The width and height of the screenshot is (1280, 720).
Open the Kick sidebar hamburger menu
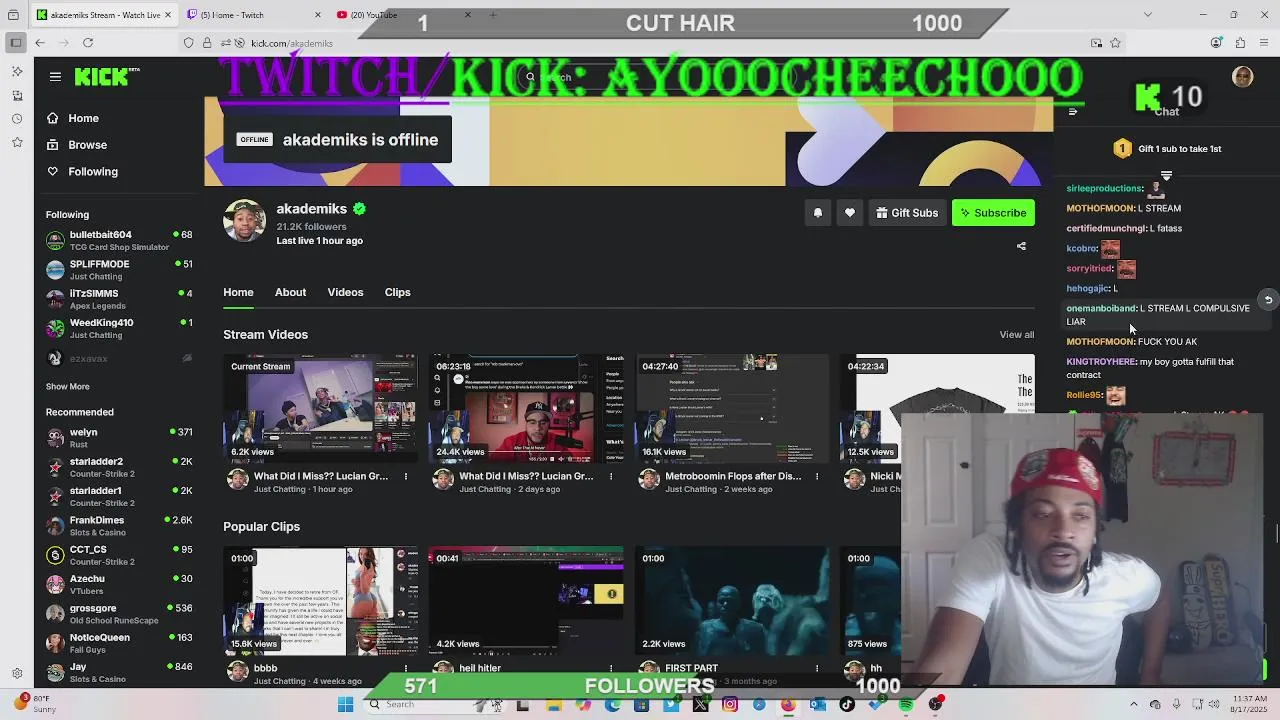(55, 77)
